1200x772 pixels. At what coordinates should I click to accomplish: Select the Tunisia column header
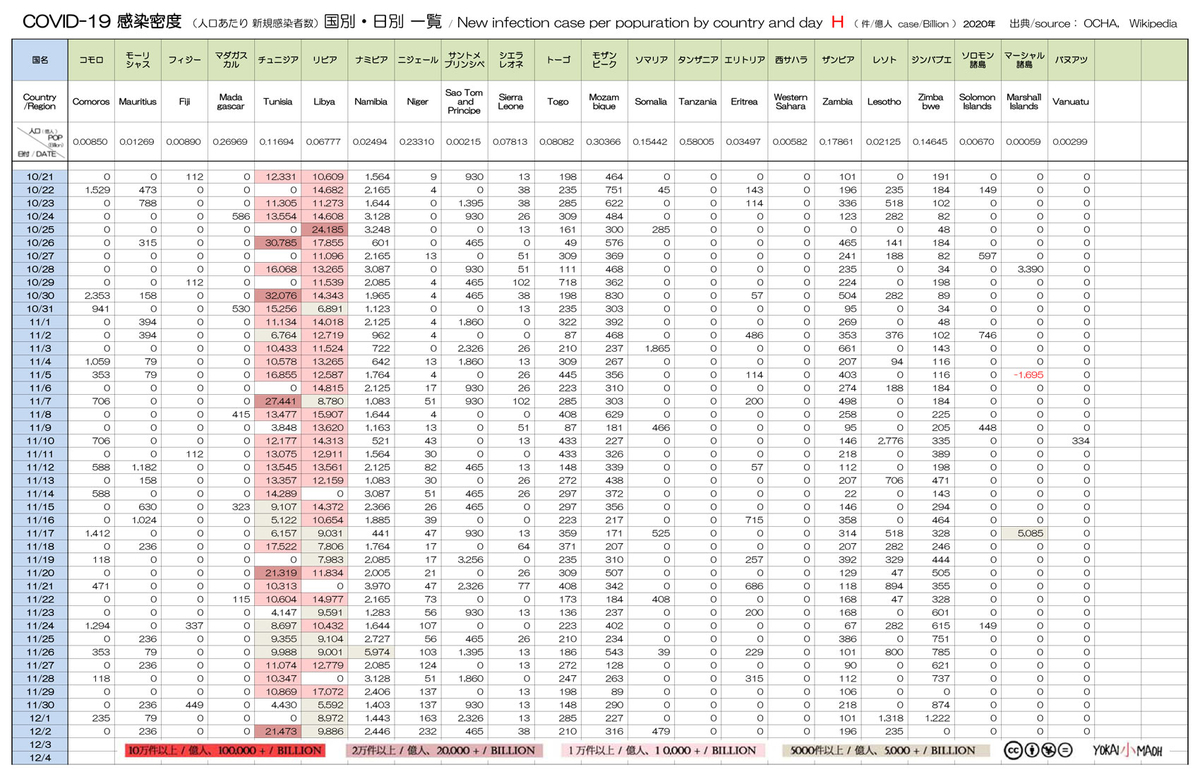click(277, 101)
